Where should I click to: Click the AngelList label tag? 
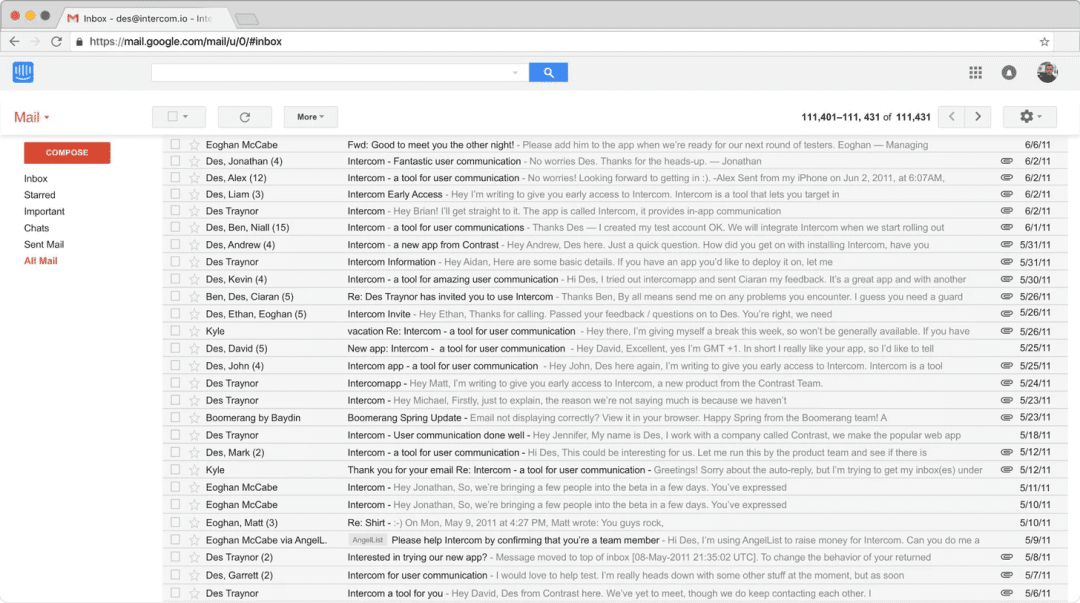point(367,540)
